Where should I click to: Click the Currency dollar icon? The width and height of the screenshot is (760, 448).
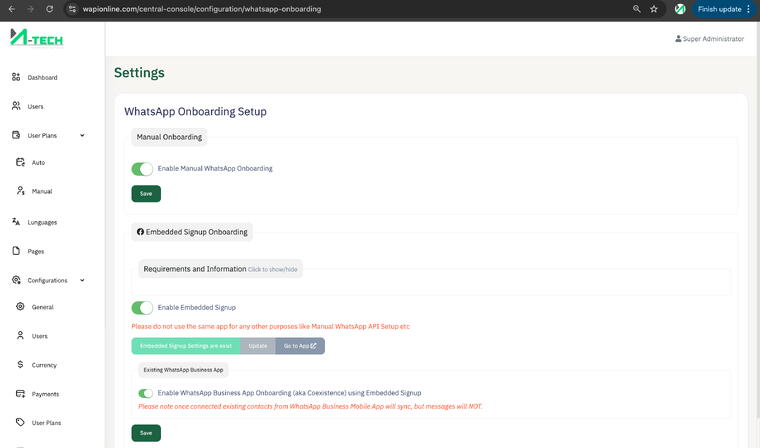(x=21, y=365)
